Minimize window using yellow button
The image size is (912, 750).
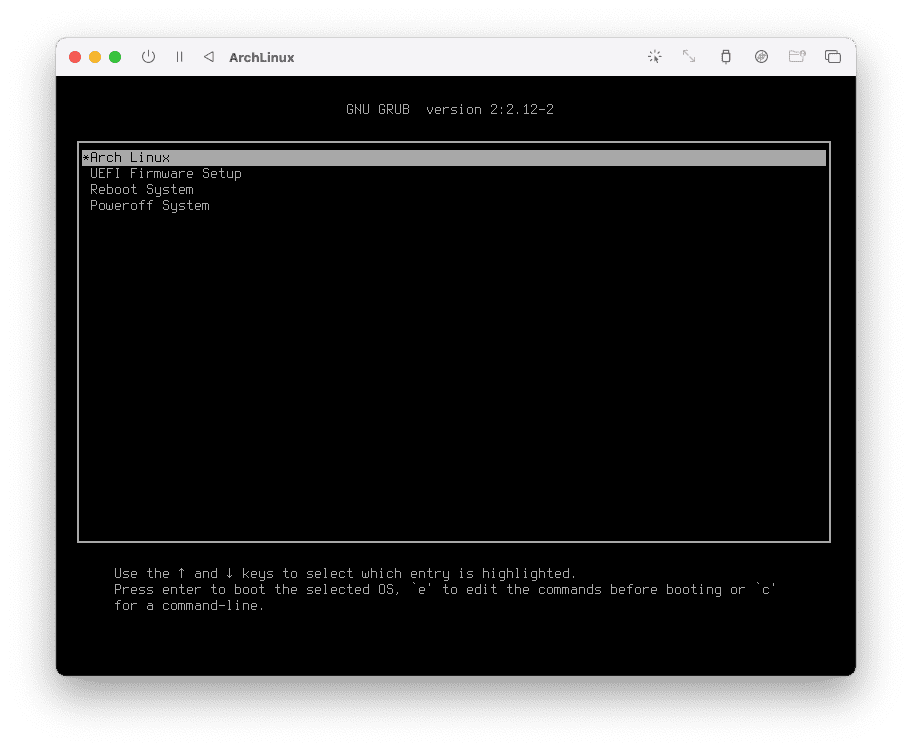95,57
